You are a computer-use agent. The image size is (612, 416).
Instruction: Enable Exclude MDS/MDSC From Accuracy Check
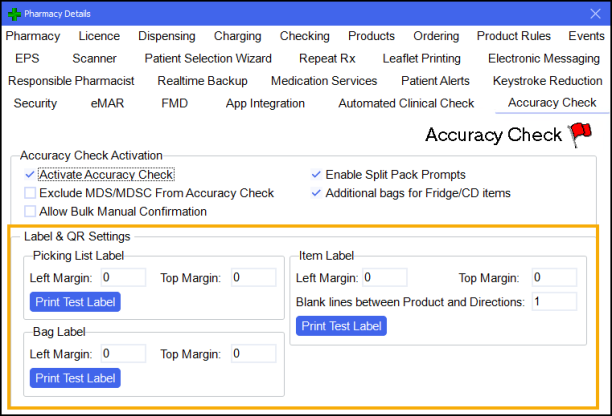pos(30,193)
